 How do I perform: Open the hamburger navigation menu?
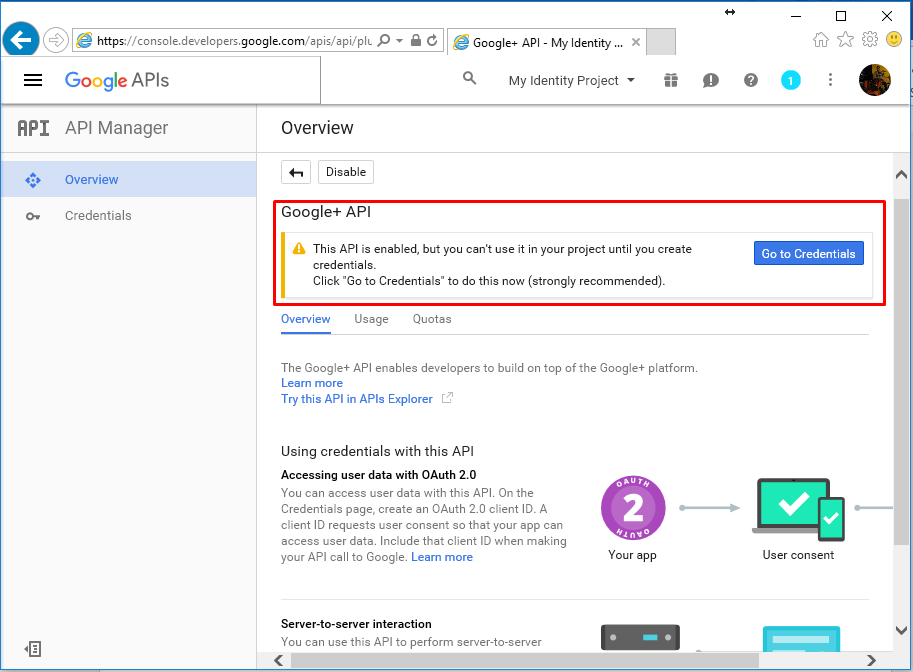pyautogui.click(x=33, y=80)
